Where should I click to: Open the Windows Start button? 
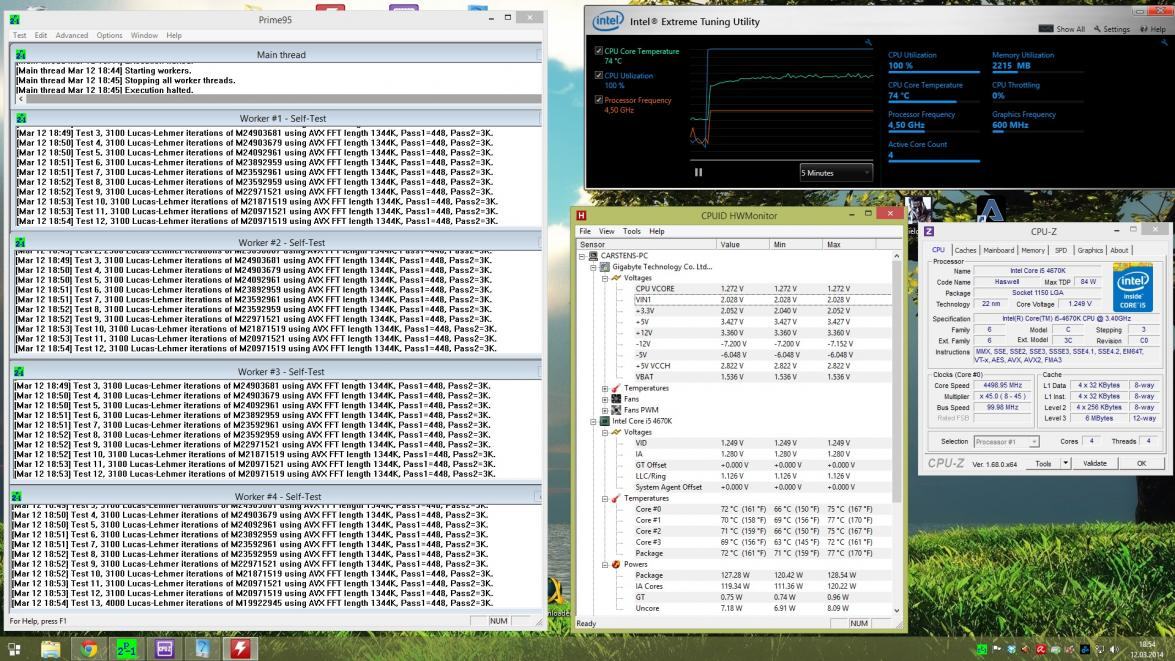coord(13,648)
